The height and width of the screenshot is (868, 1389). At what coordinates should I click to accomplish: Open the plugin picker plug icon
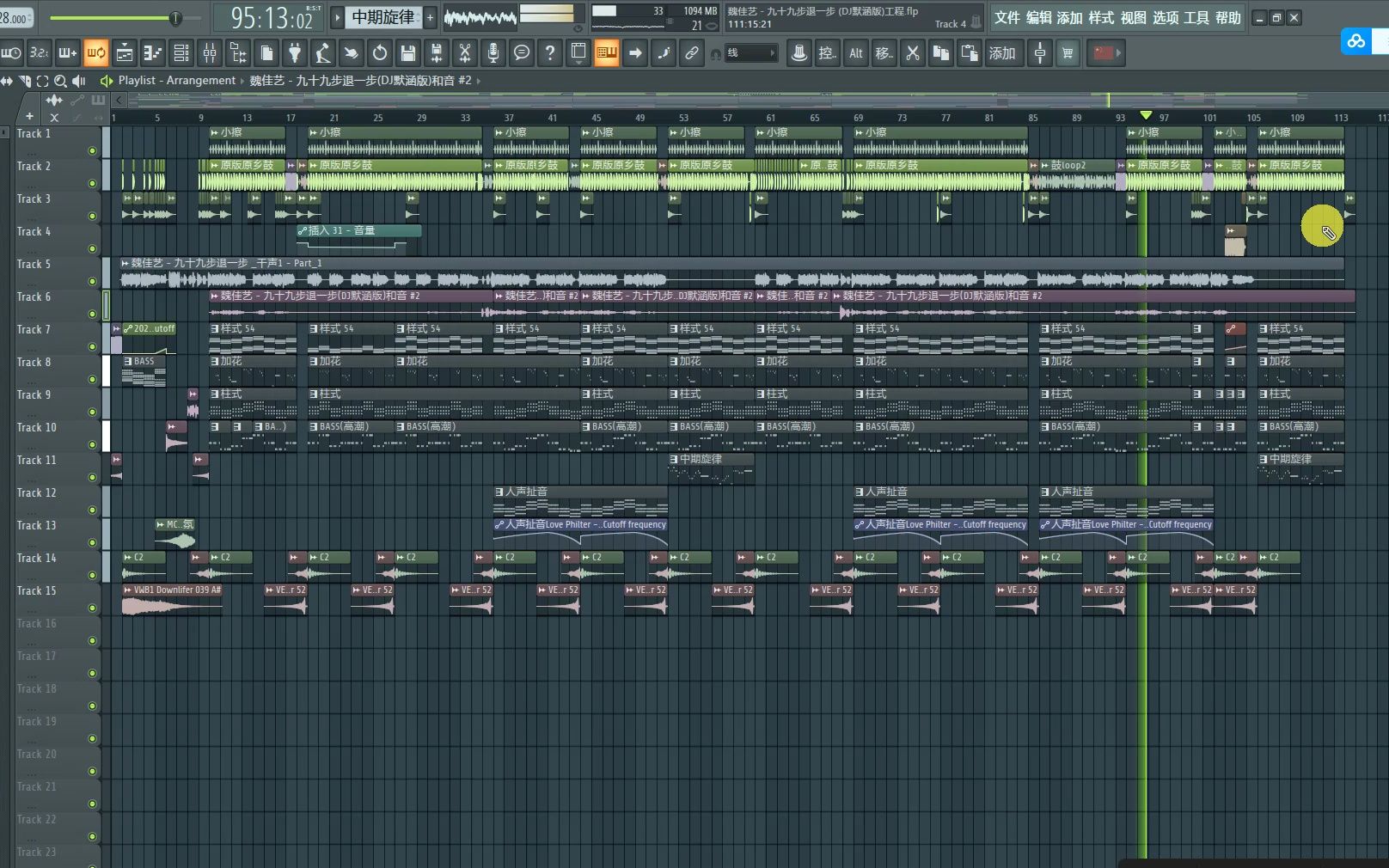pyautogui.click(x=295, y=53)
